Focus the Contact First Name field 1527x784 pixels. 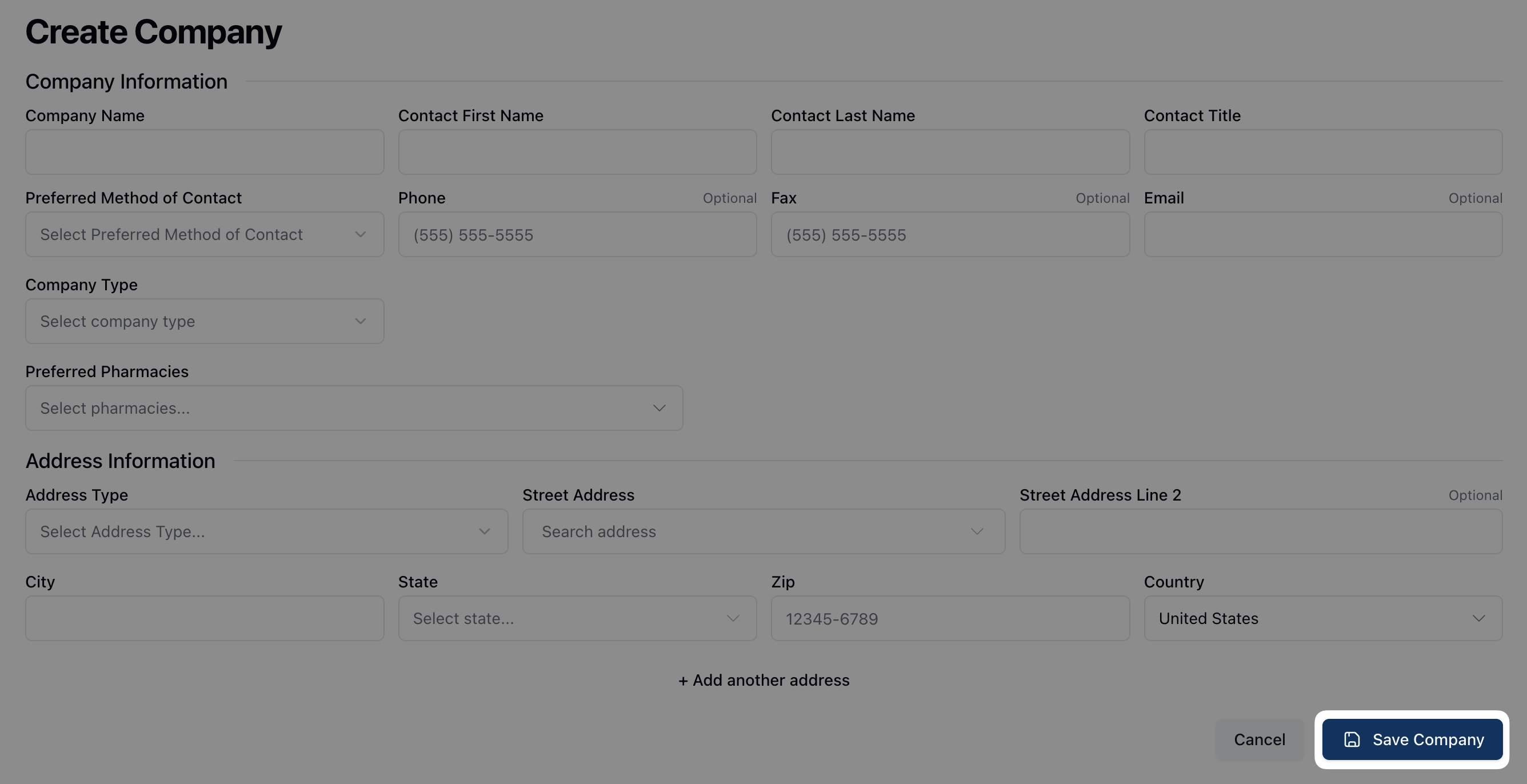[577, 153]
